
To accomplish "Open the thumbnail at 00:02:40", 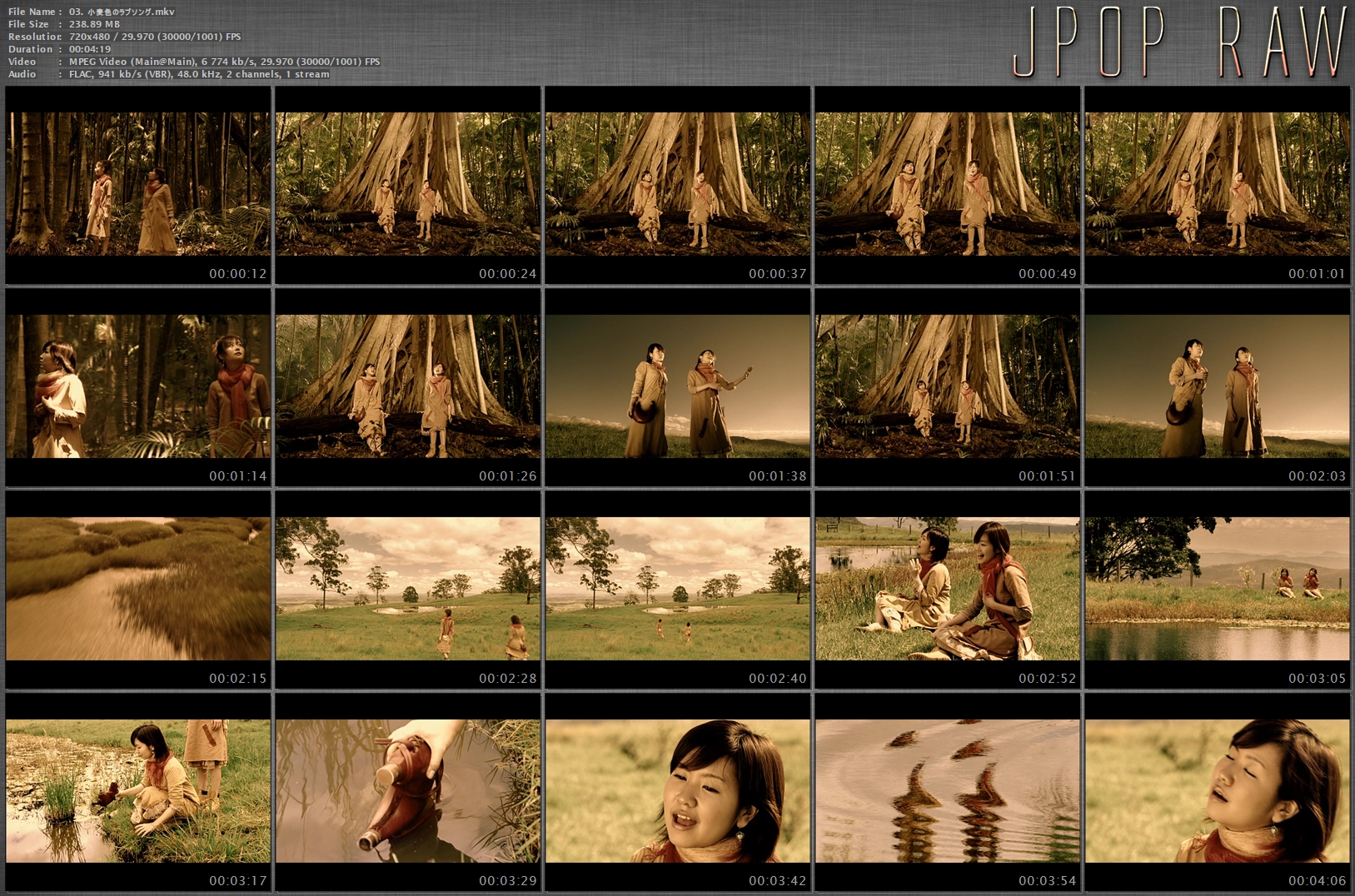I will pos(678,590).
